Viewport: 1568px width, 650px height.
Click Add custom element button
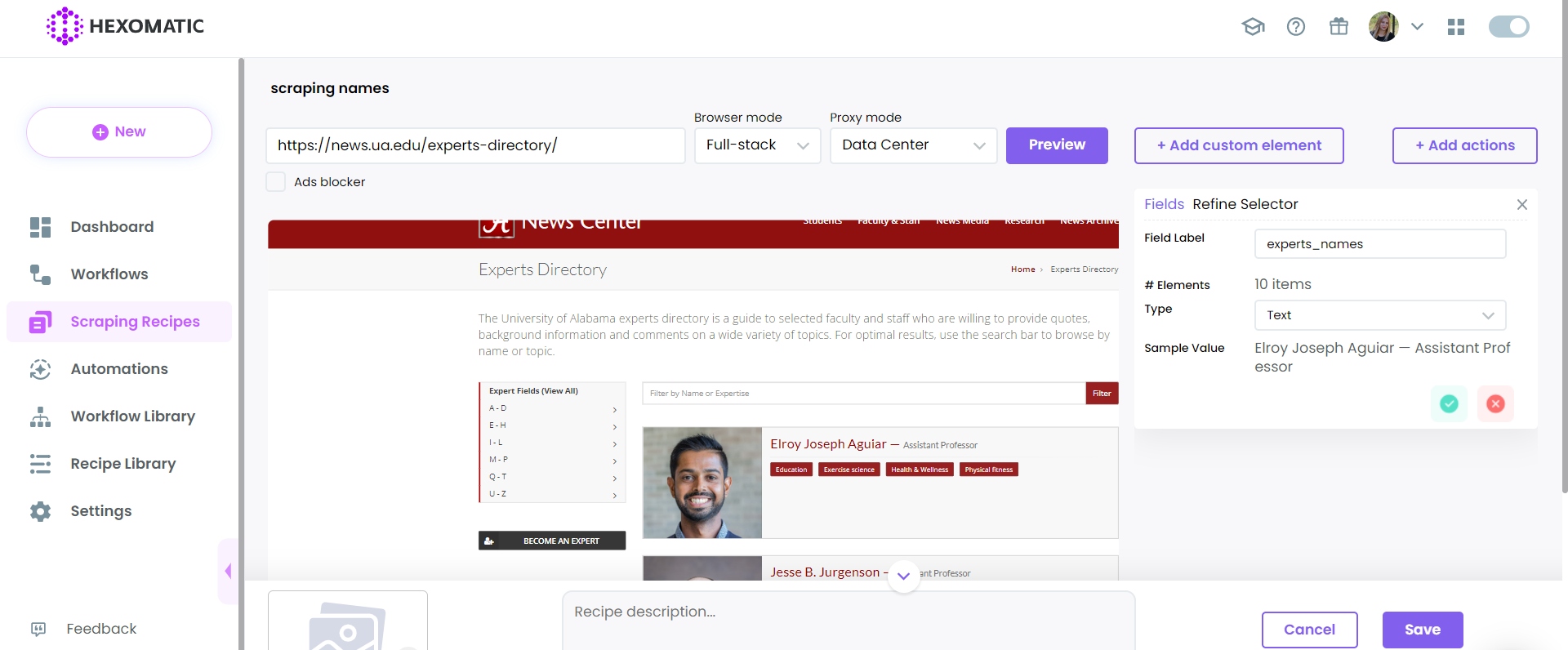1238,145
